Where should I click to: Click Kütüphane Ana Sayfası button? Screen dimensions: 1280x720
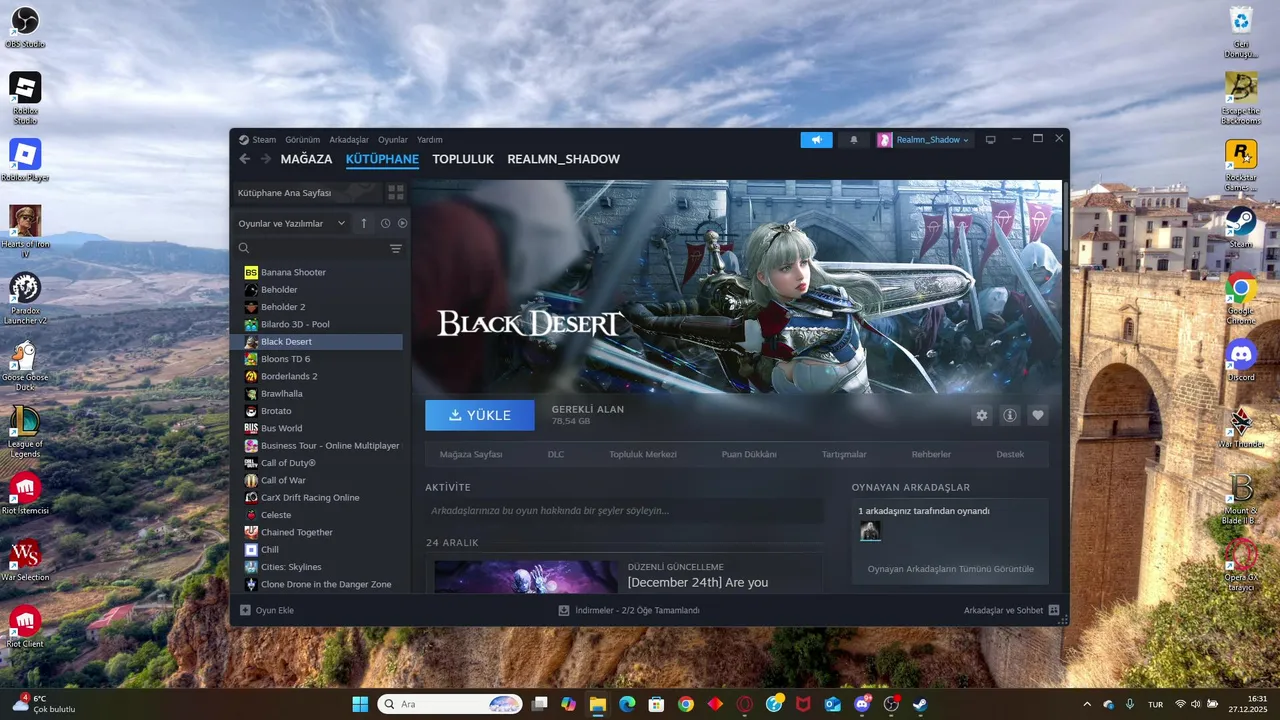point(306,193)
